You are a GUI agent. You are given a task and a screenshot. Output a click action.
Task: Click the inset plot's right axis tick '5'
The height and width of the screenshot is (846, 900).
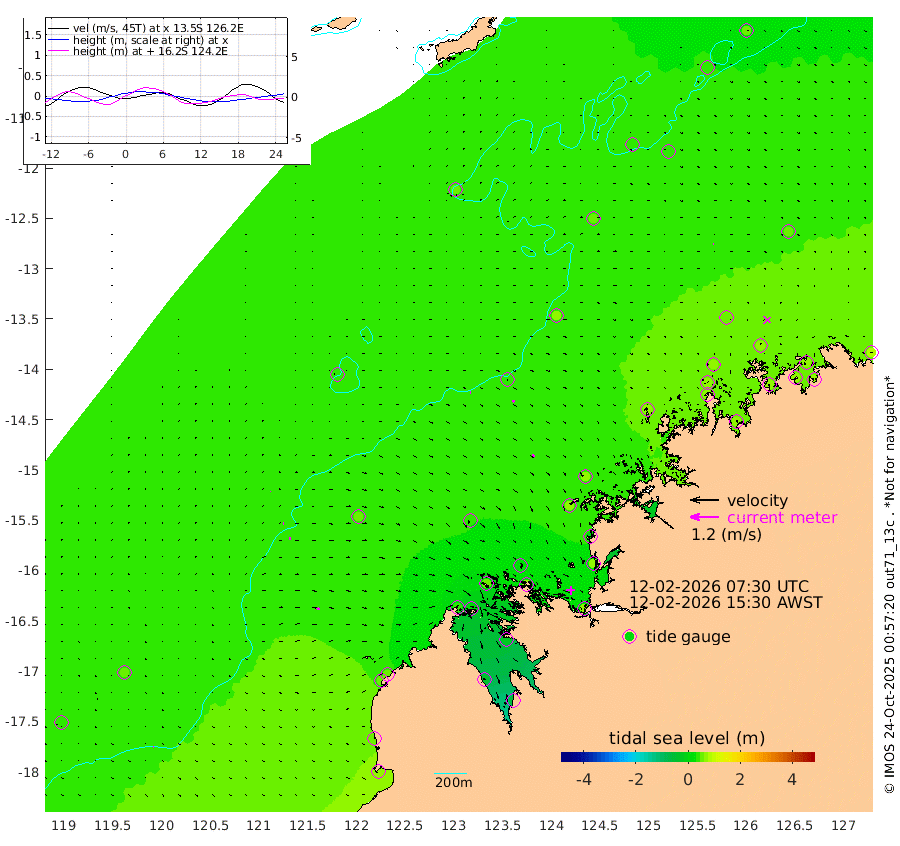pyautogui.click(x=294, y=57)
